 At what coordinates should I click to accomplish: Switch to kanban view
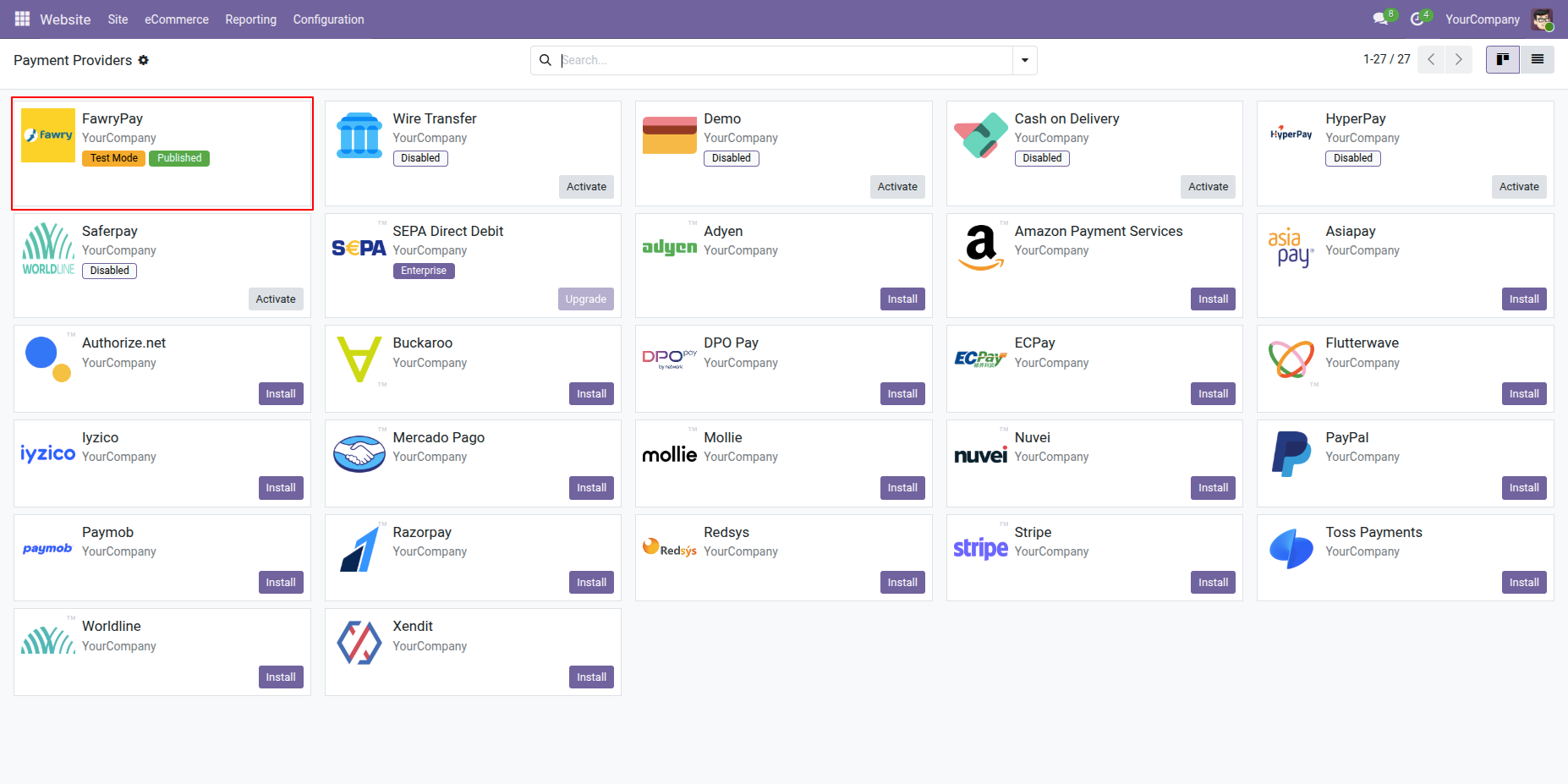[x=1503, y=59]
